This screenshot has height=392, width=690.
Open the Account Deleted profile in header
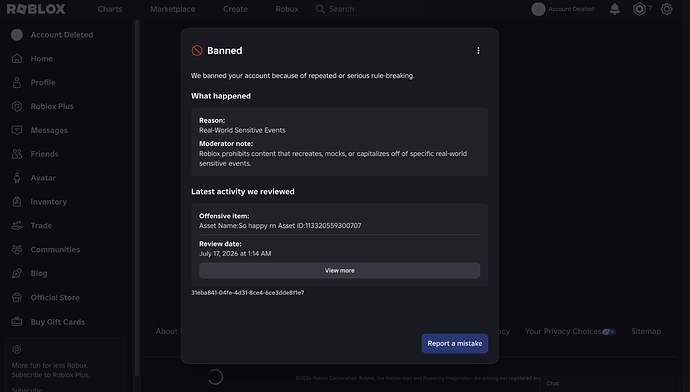[563, 9]
